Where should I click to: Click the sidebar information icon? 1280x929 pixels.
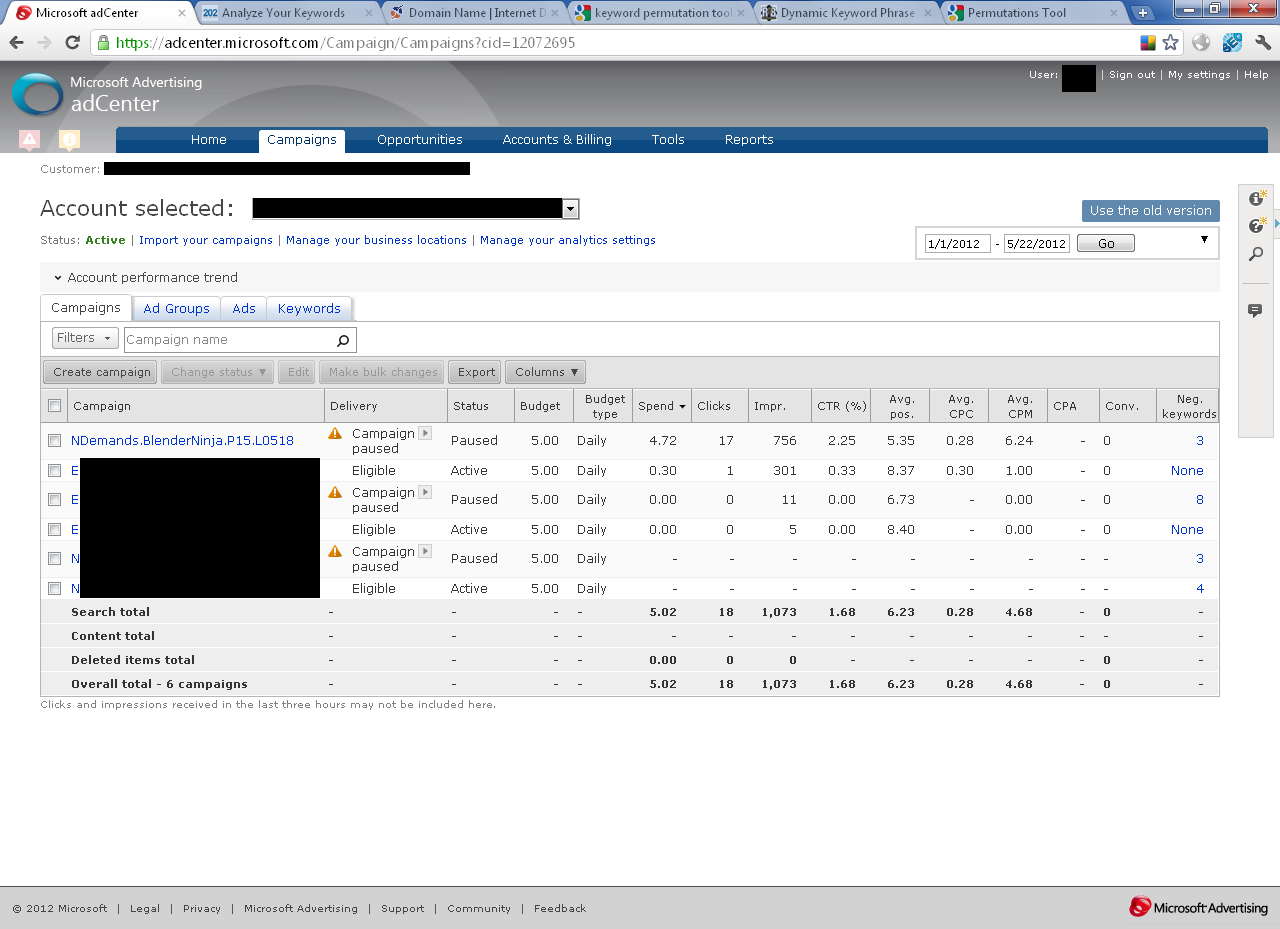point(1256,198)
